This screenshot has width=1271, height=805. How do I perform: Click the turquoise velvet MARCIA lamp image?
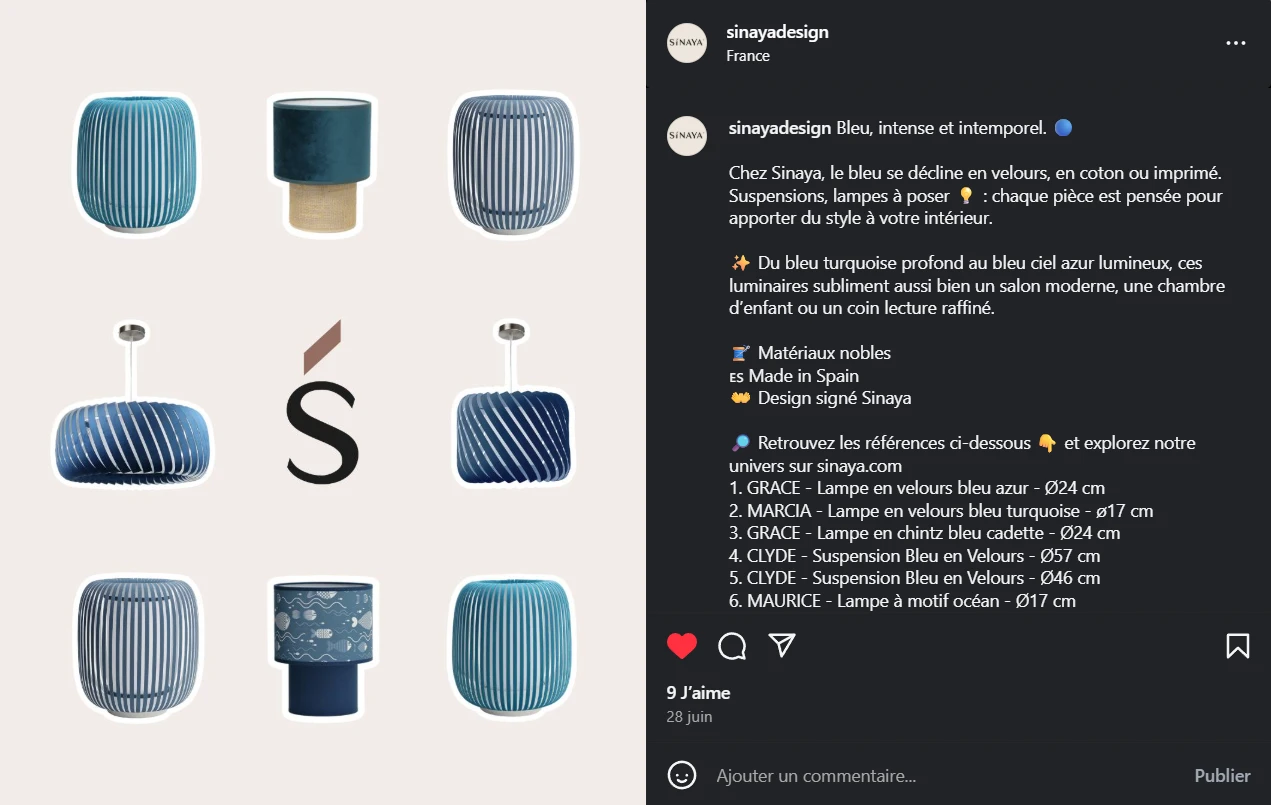point(323,165)
